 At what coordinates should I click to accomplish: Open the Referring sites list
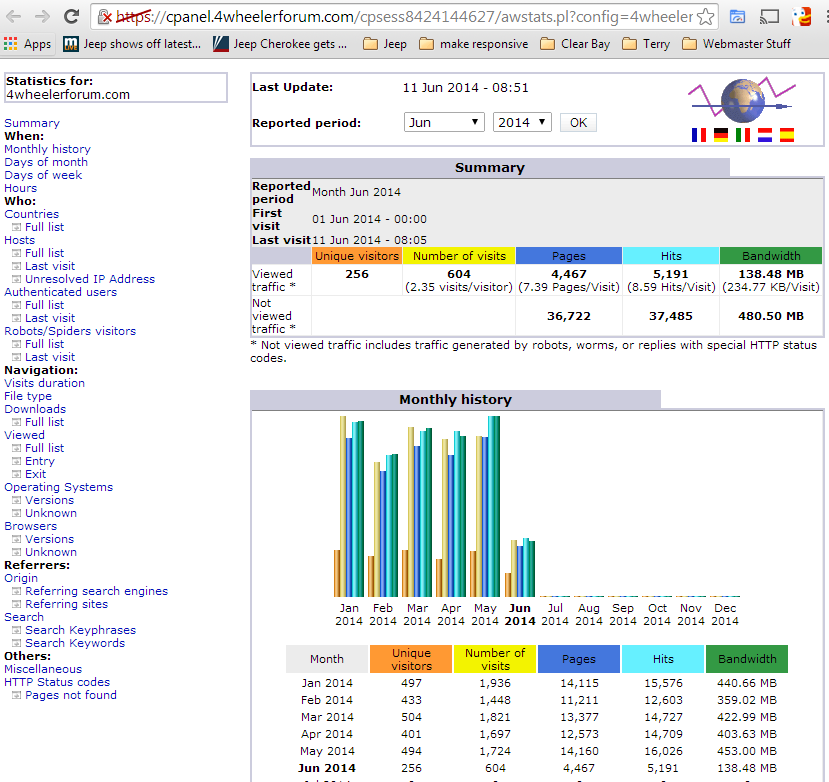coord(66,604)
